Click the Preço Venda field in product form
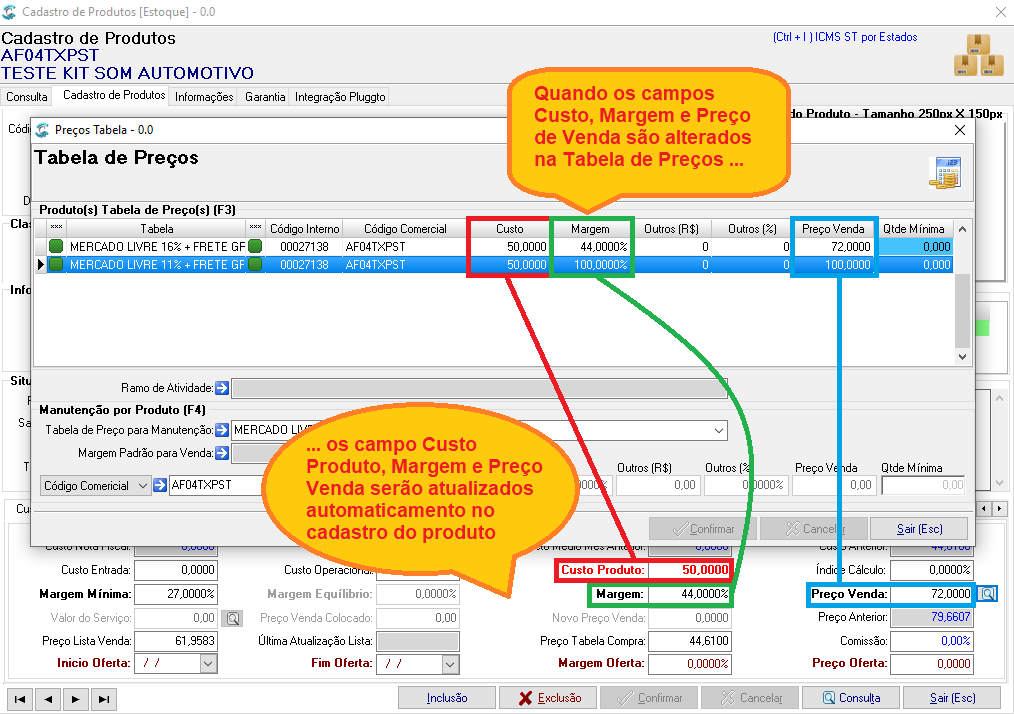The width and height of the screenshot is (1014, 714). tap(931, 594)
